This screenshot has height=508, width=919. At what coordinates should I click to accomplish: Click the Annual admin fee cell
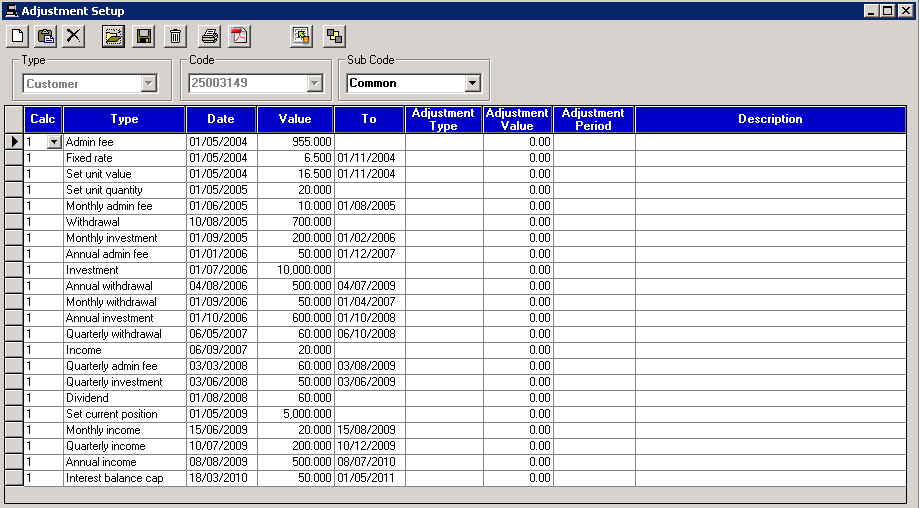coord(124,254)
